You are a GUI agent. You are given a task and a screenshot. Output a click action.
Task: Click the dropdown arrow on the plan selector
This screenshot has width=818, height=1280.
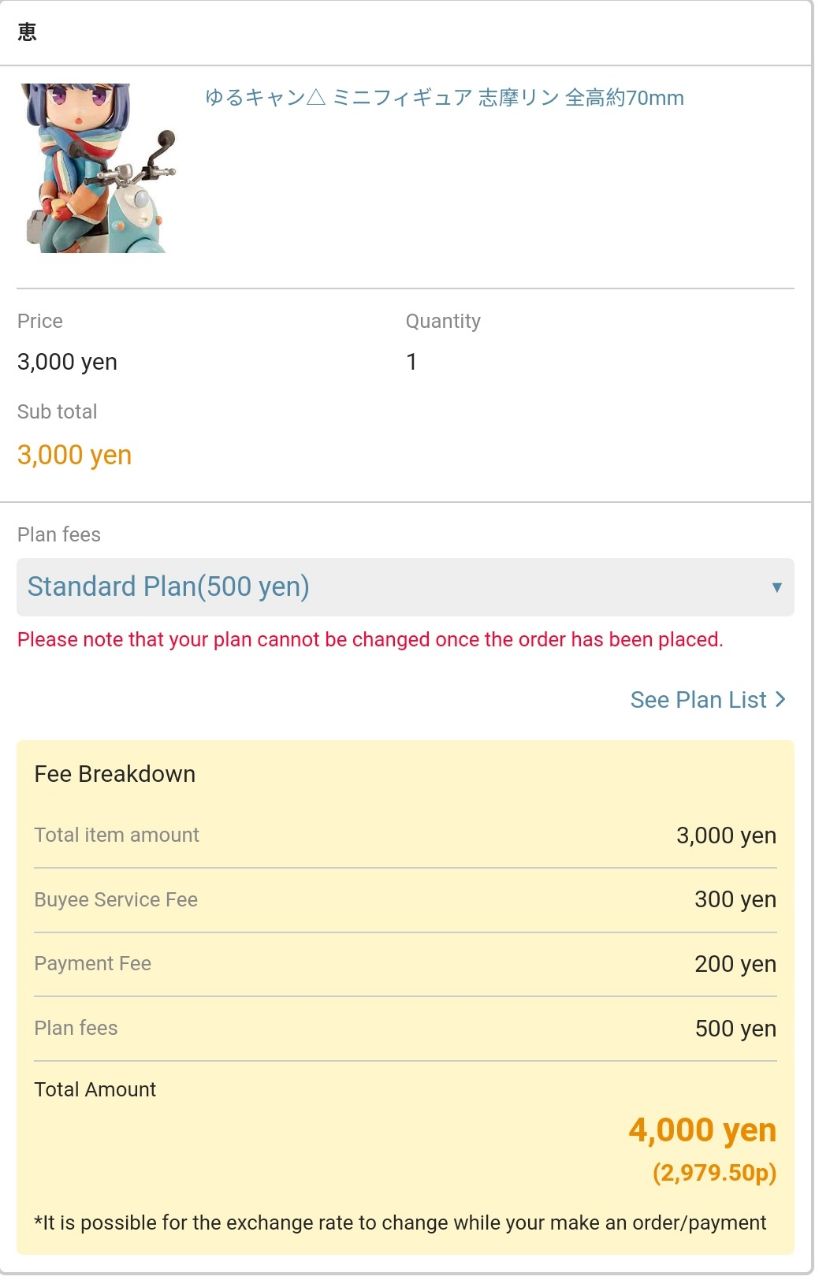[776, 588]
